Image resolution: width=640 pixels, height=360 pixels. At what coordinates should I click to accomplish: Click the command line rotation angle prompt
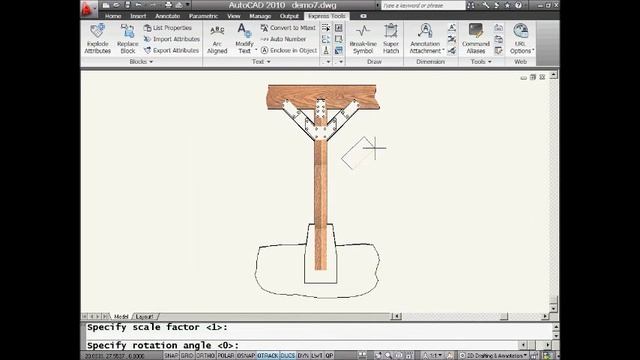pos(163,345)
